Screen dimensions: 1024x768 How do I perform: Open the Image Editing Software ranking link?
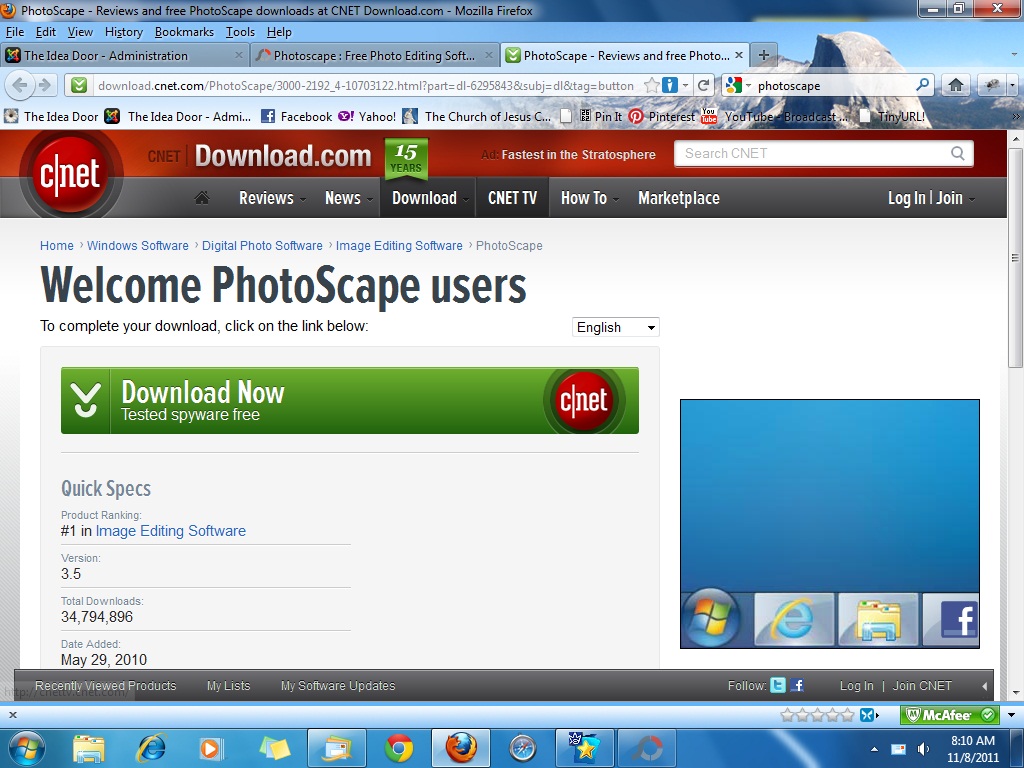coord(170,531)
